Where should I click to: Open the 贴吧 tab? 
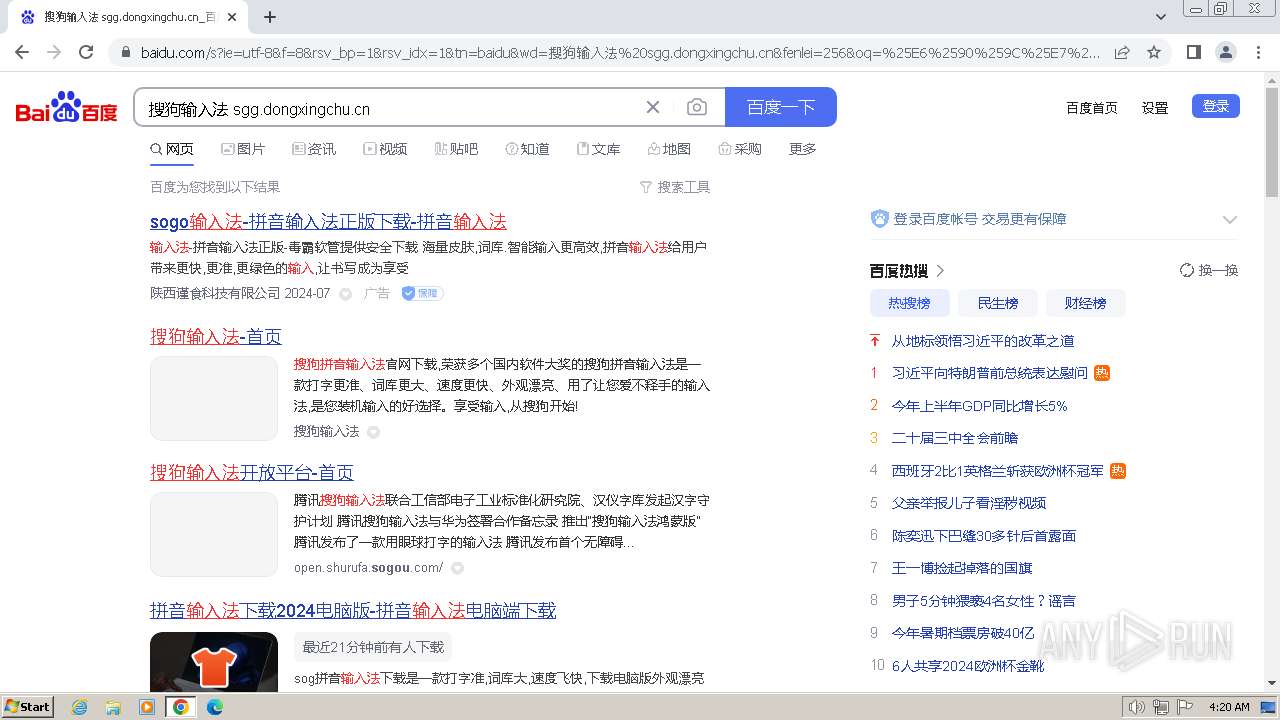456,149
